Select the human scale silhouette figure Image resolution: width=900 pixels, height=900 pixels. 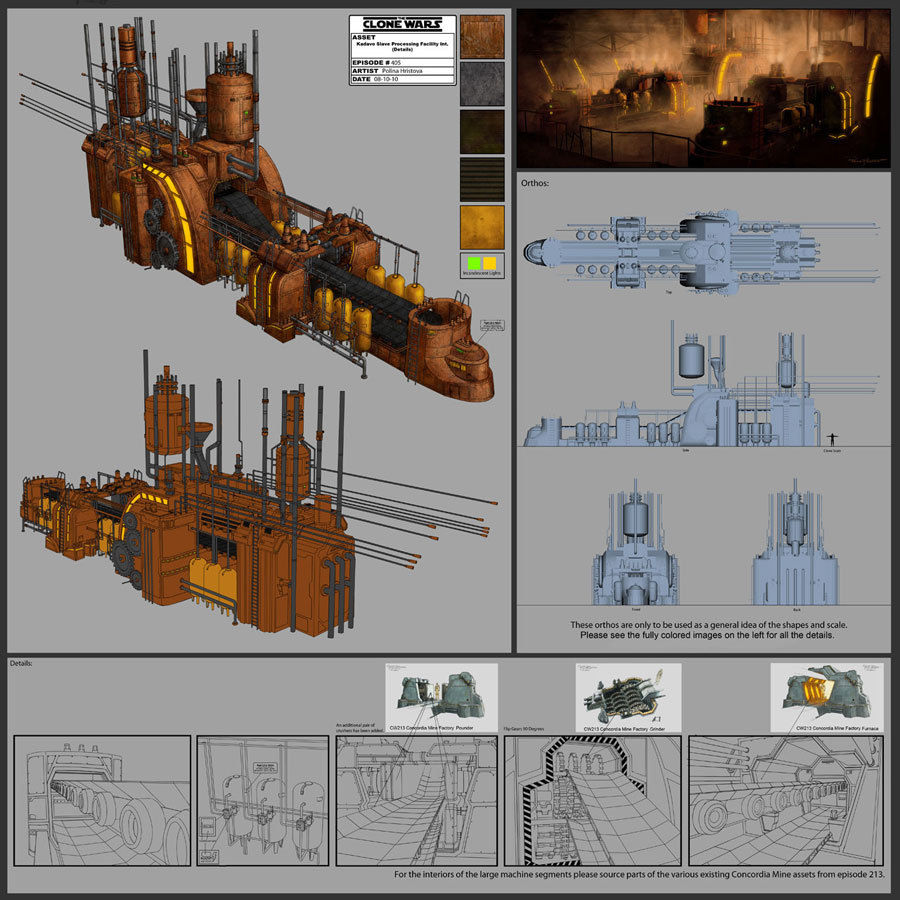[832, 440]
